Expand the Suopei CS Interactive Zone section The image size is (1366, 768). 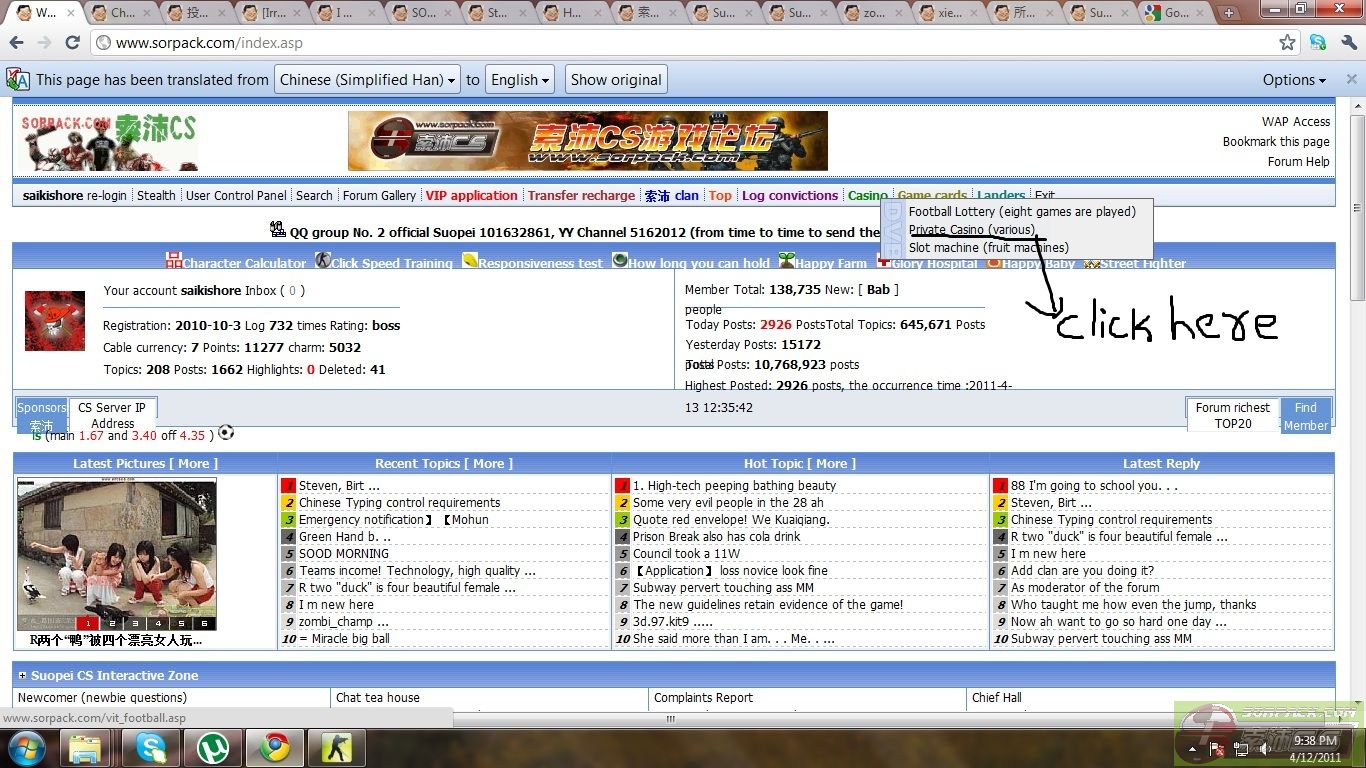[22, 676]
